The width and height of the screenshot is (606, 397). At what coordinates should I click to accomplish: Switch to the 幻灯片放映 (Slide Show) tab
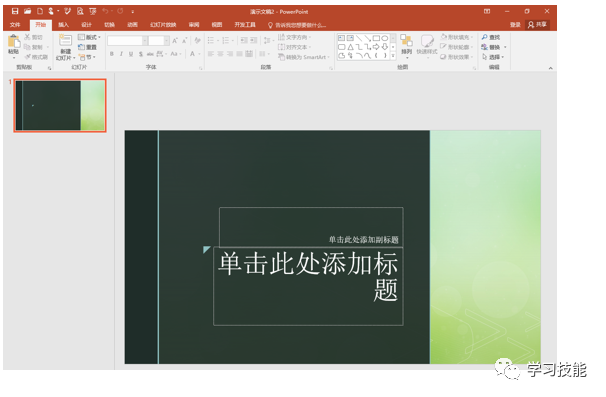pos(163,25)
